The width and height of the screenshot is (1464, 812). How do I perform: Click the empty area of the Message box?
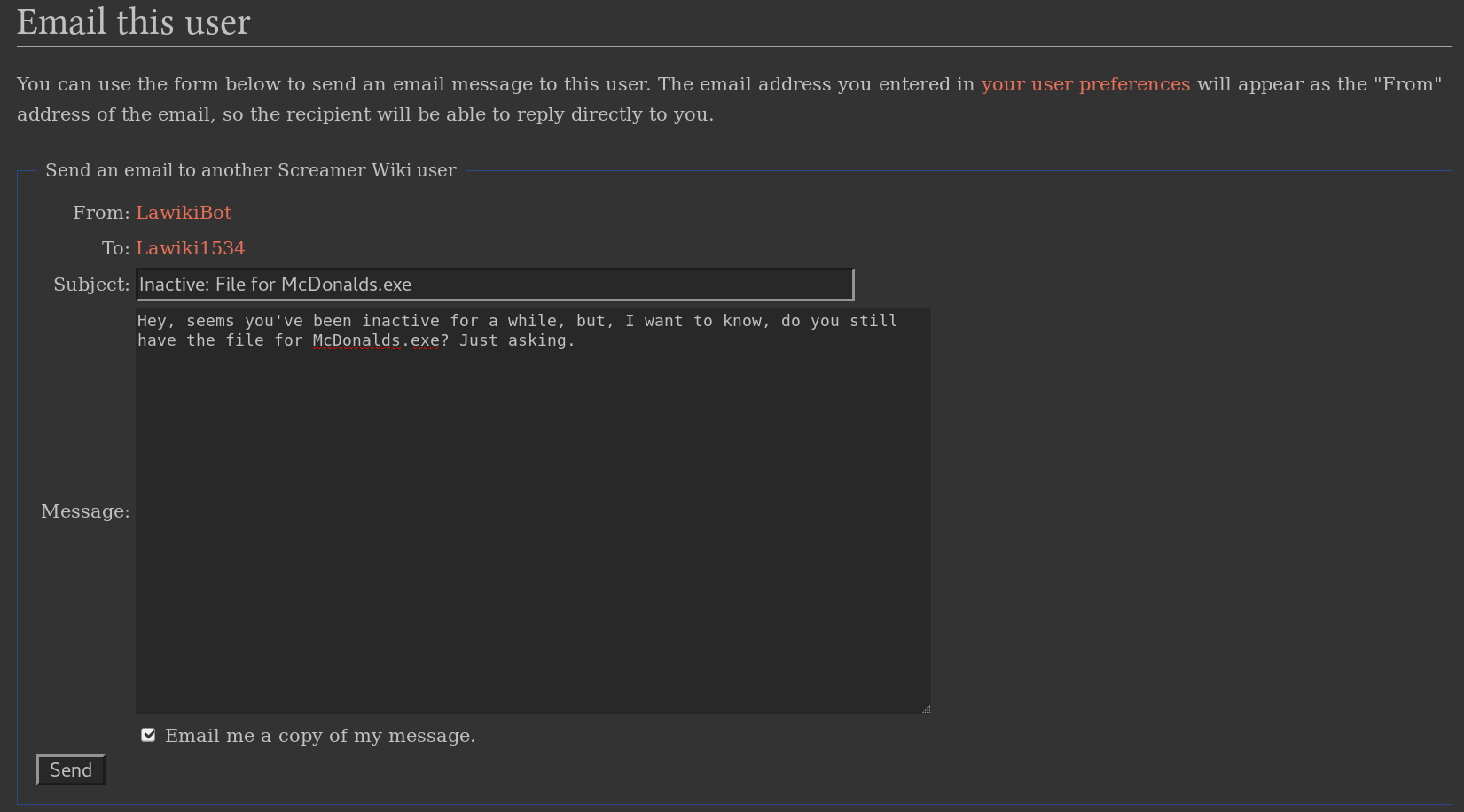(x=533, y=532)
